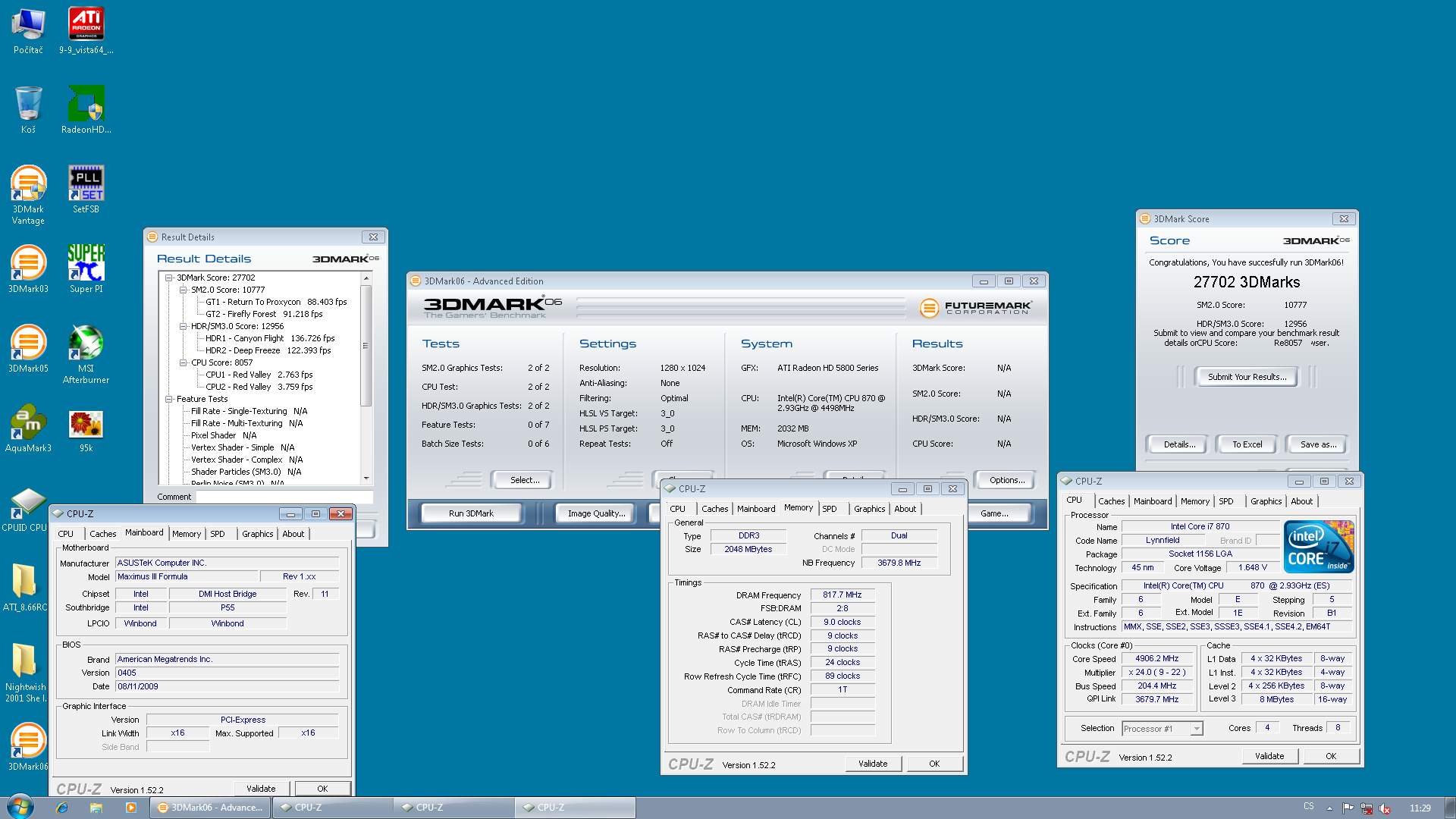
Task: Click the Action Center flag tray icon
Action: (1348, 808)
